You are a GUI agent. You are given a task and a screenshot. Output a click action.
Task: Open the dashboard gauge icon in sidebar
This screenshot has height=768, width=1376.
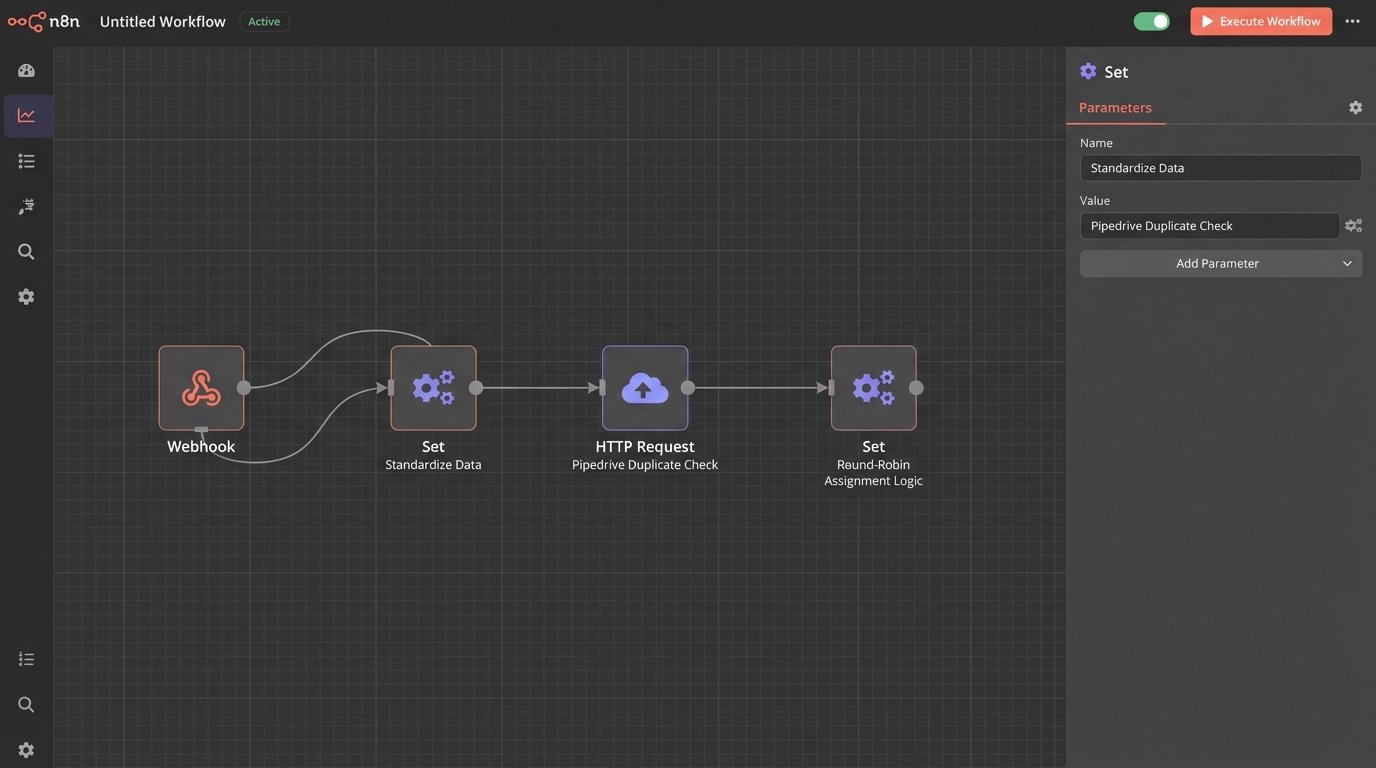pos(27,71)
